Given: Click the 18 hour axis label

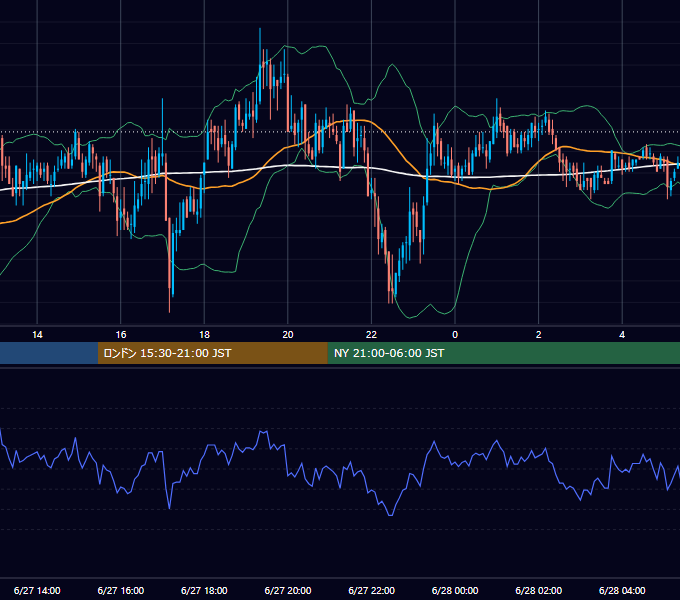Looking at the screenshot, I should 204,335.
